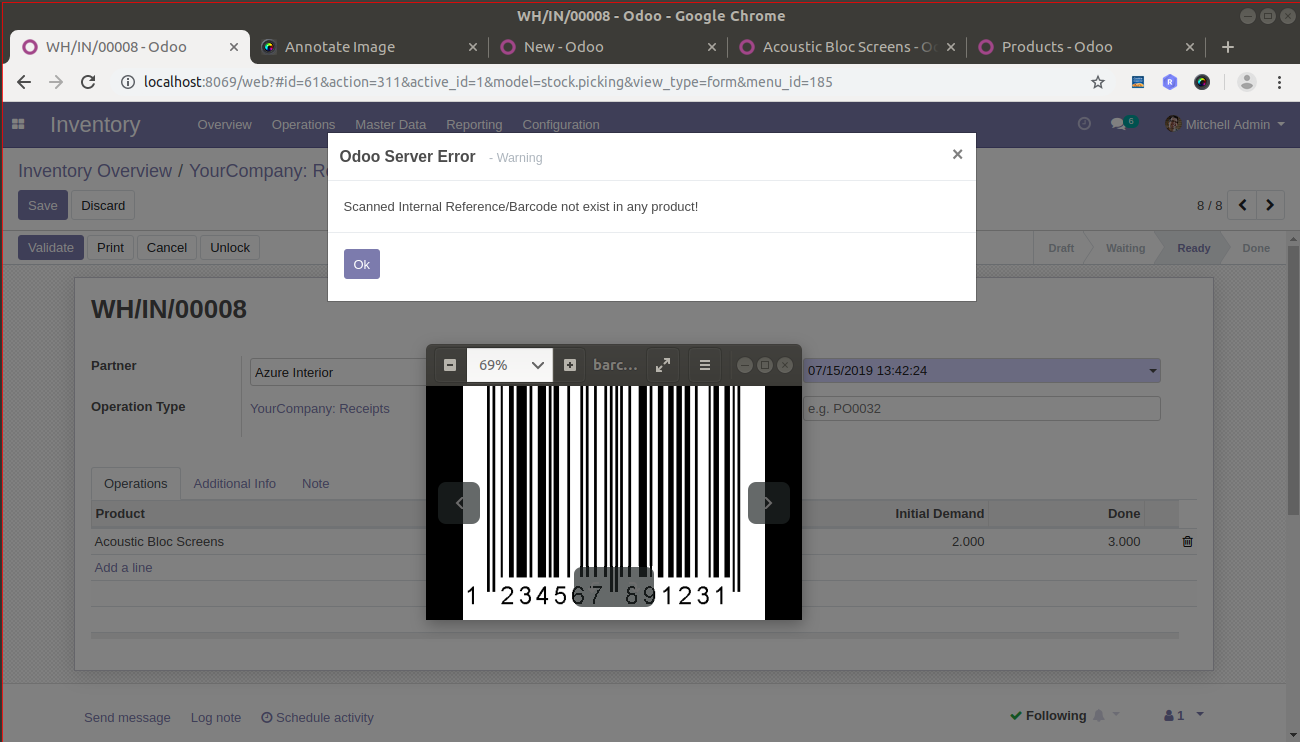Discard the changes
The height and width of the screenshot is (742, 1300).
[103, 205]
